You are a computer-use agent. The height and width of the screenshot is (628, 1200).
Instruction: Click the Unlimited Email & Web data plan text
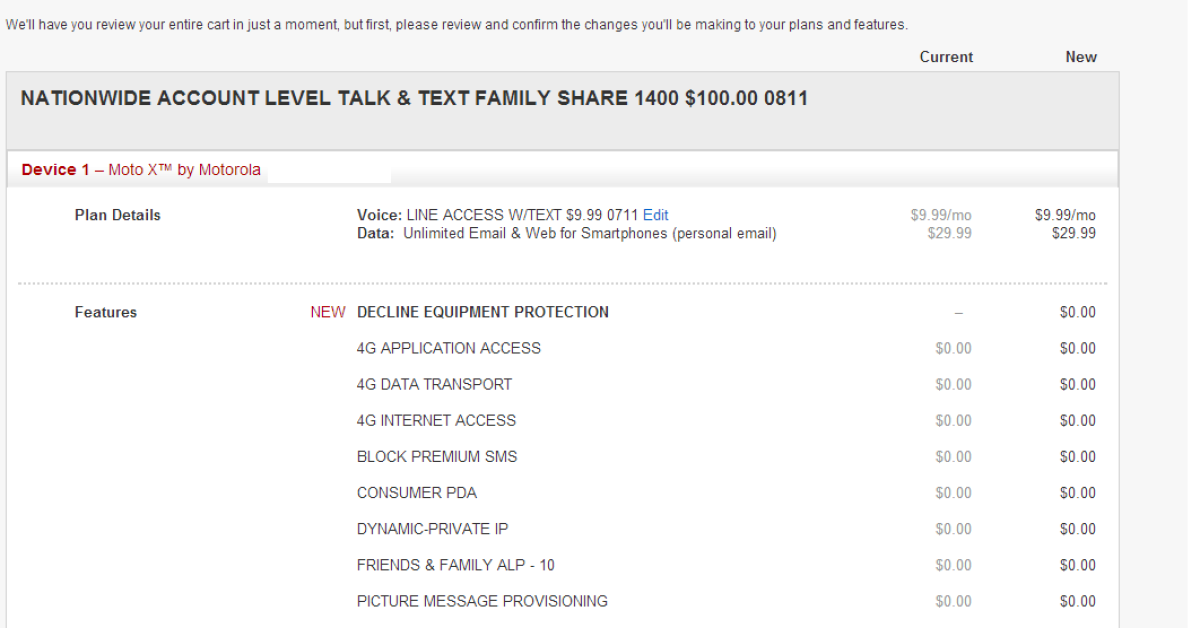point(589,234)
